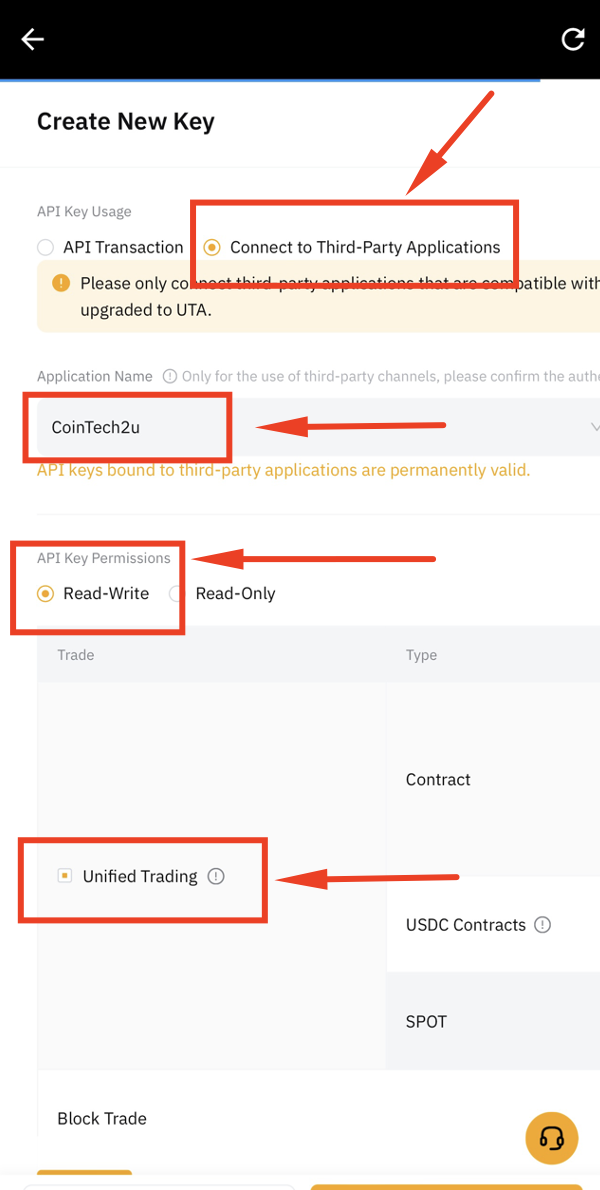Tap the USDC Contracts type label
This screenshot has width=600, height=1190.
465,925
